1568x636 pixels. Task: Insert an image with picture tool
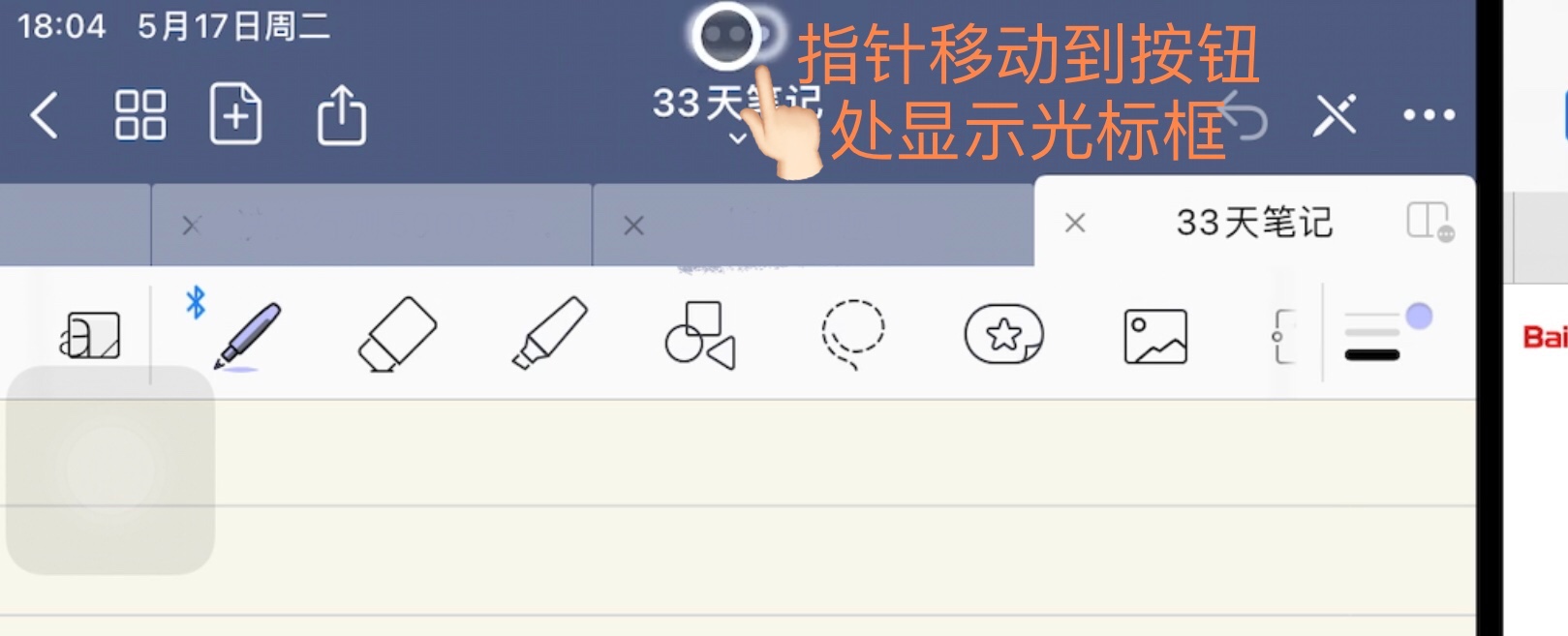point(1155,336)
